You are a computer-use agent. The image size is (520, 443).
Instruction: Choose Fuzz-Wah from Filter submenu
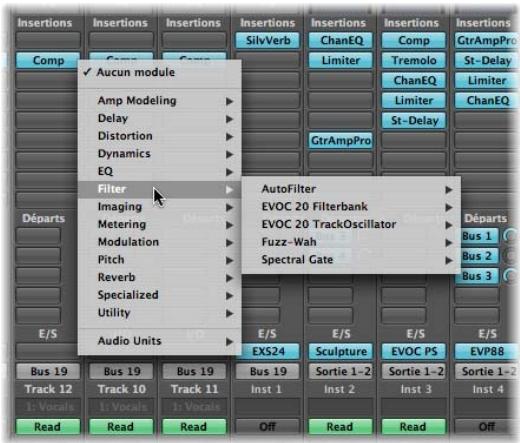pyautogui.click(x=351, y=242)
